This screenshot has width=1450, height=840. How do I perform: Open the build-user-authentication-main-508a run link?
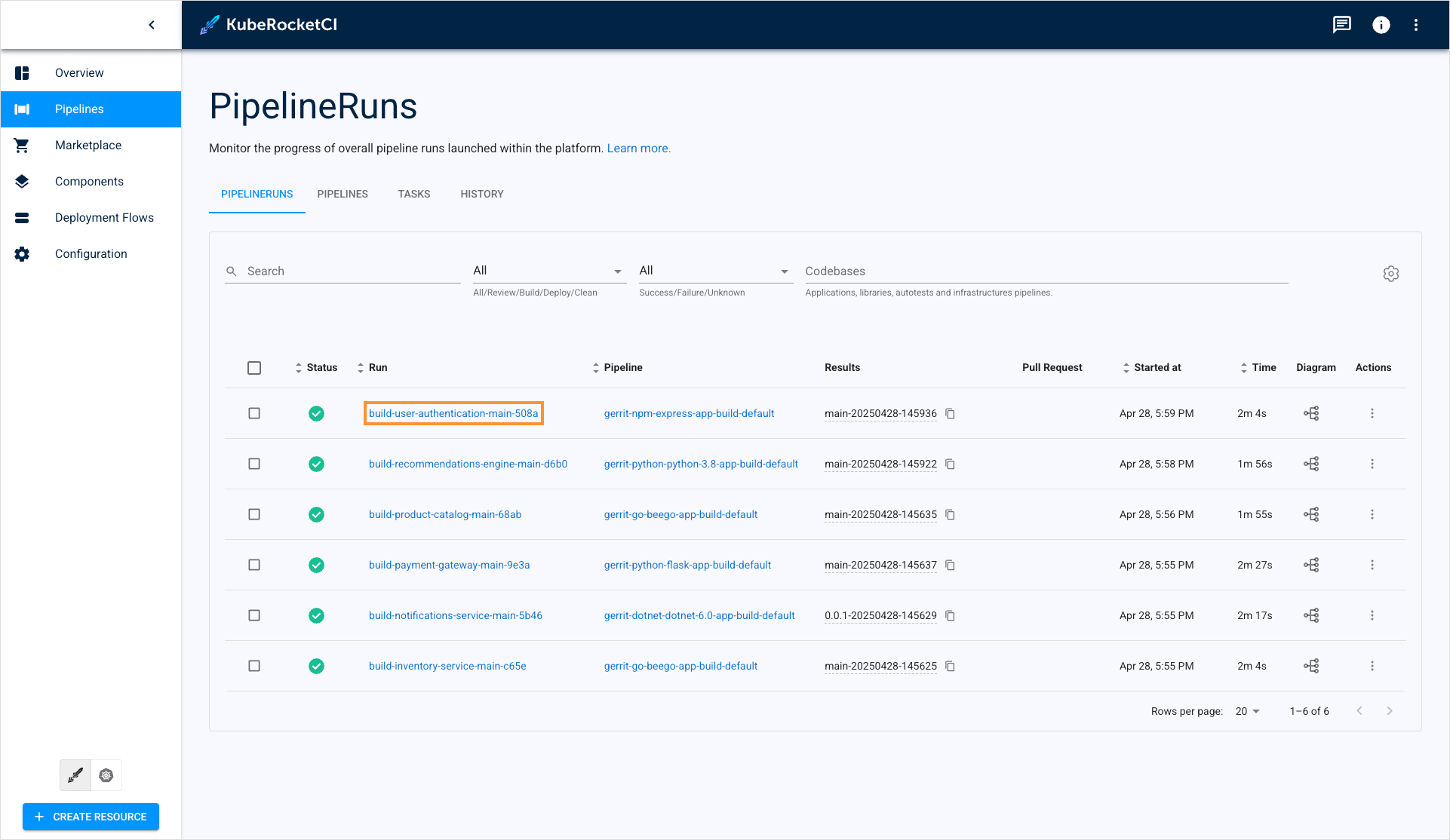[453, 413]
